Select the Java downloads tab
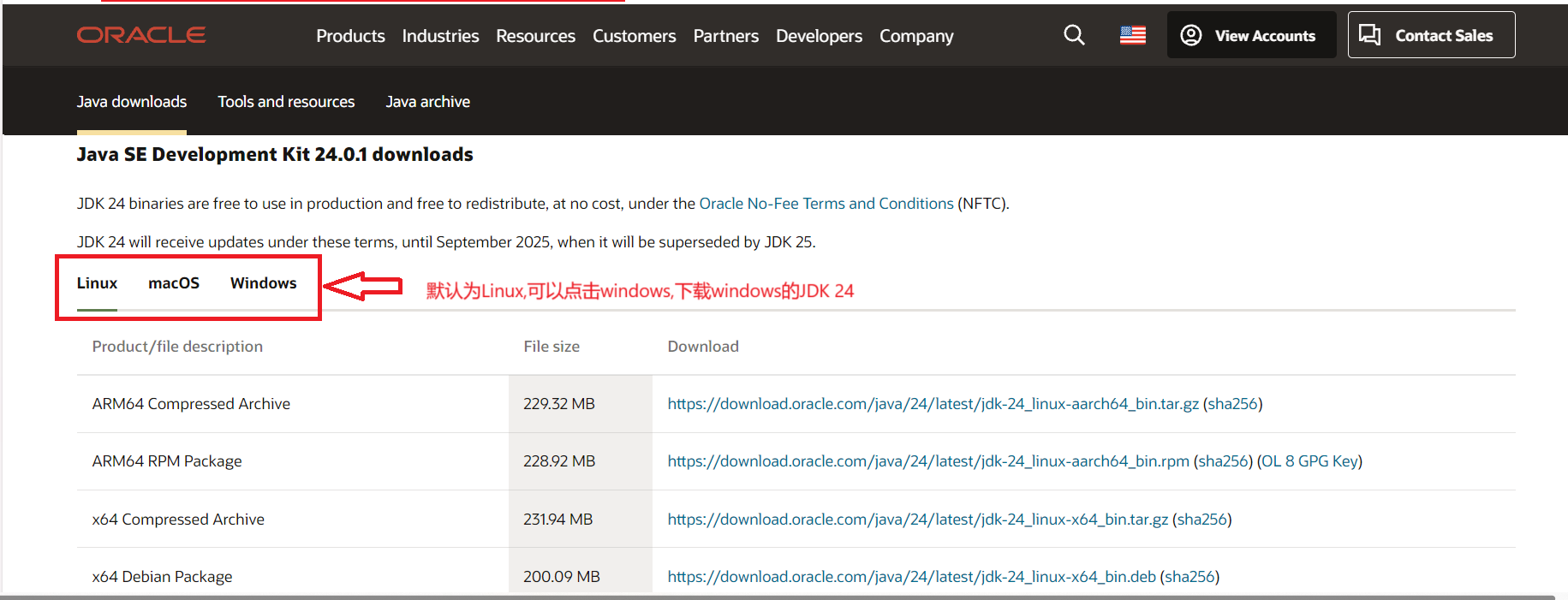Viewport: 1568px width, 600px height. 132,102
